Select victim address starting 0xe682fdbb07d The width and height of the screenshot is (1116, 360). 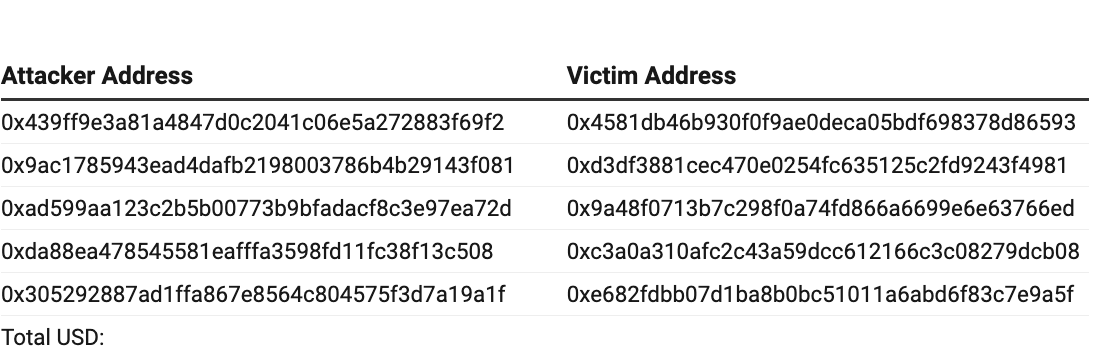[x=820, y=294]
